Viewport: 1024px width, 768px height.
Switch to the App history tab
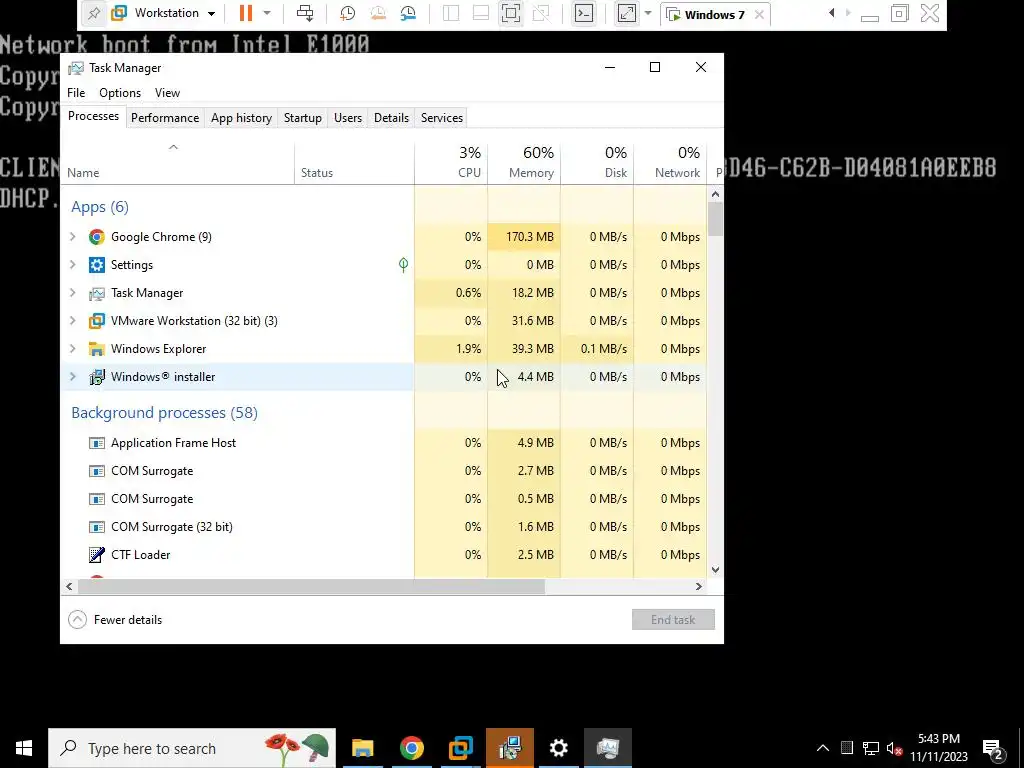[241, 118]
